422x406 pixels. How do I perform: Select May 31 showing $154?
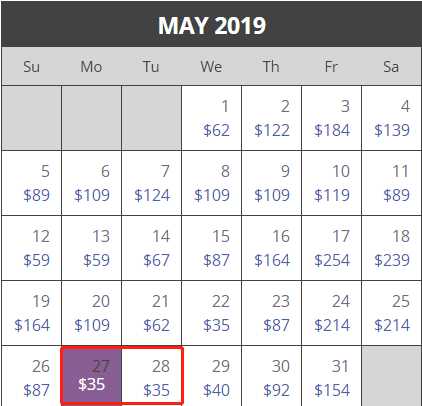point(331,376)
